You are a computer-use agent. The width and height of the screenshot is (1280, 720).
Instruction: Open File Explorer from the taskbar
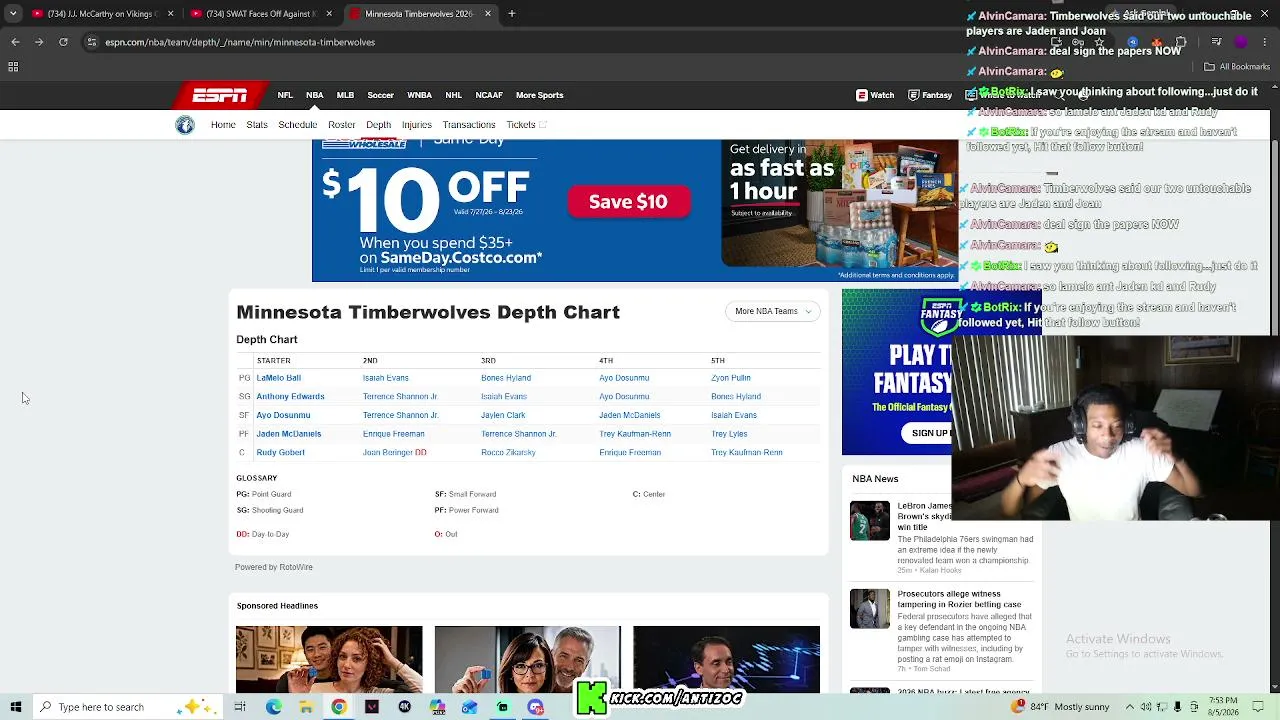click(306, 707)
